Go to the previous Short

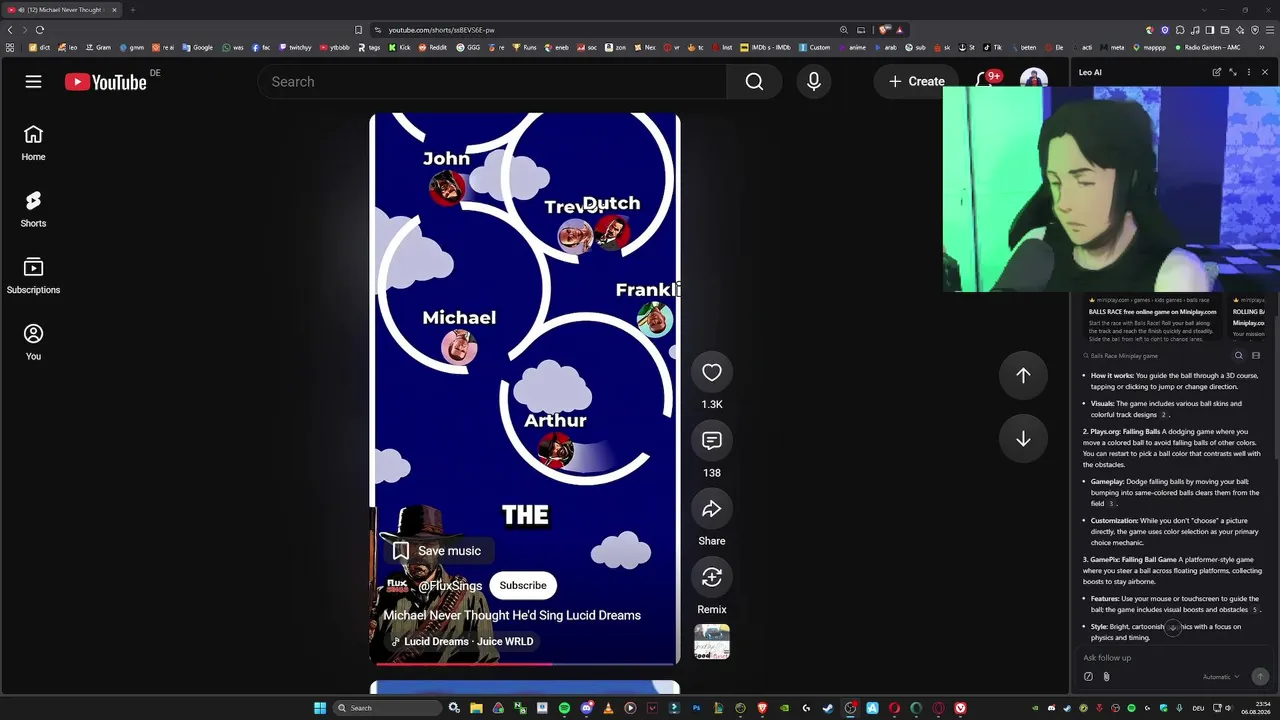tap(1023, 375)
